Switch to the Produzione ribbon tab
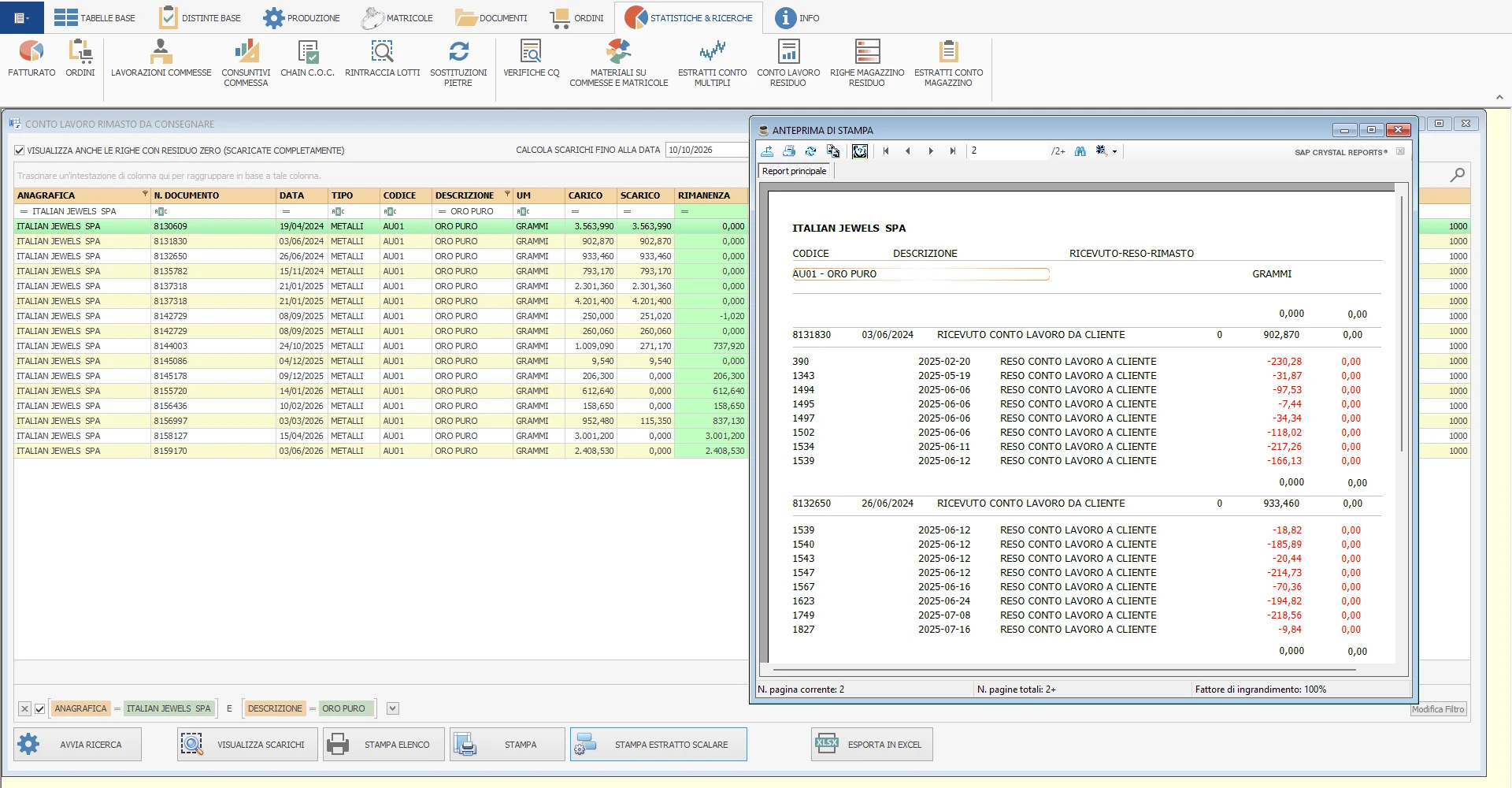This screenshot has width=1512, height=788. [x=302, y=17]
